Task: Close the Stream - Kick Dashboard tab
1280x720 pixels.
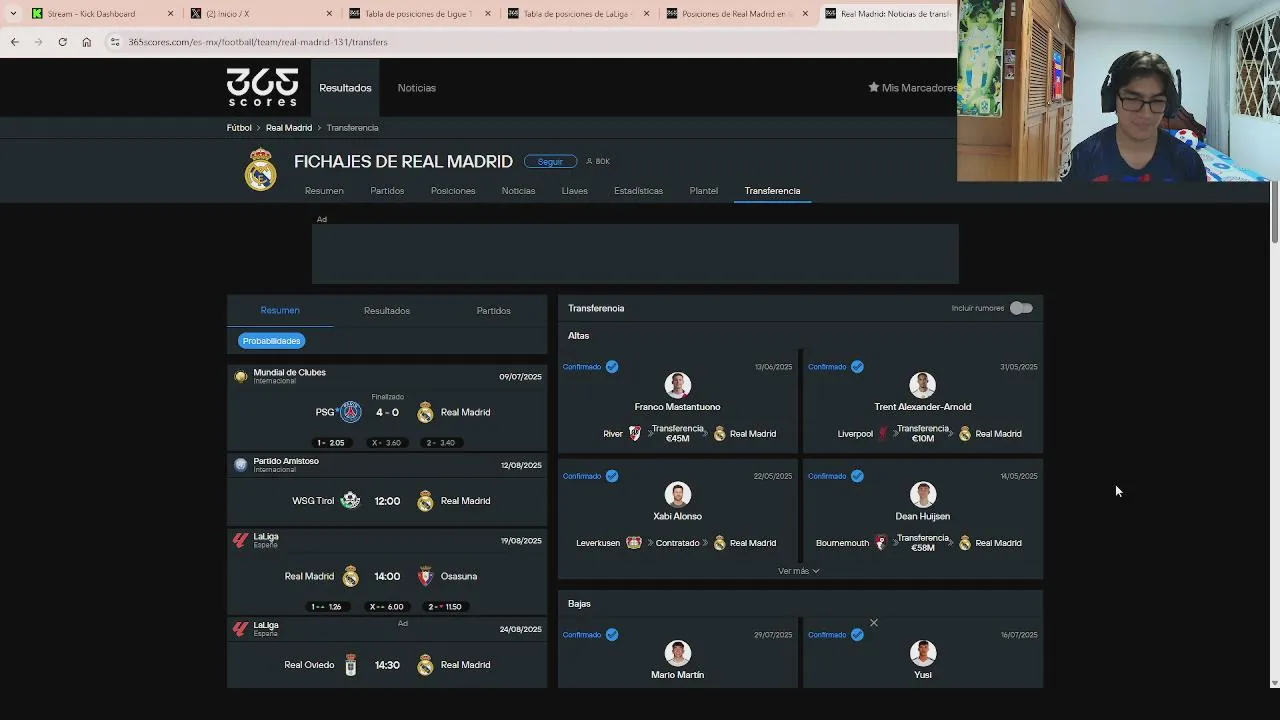Action: click(170, 14)
